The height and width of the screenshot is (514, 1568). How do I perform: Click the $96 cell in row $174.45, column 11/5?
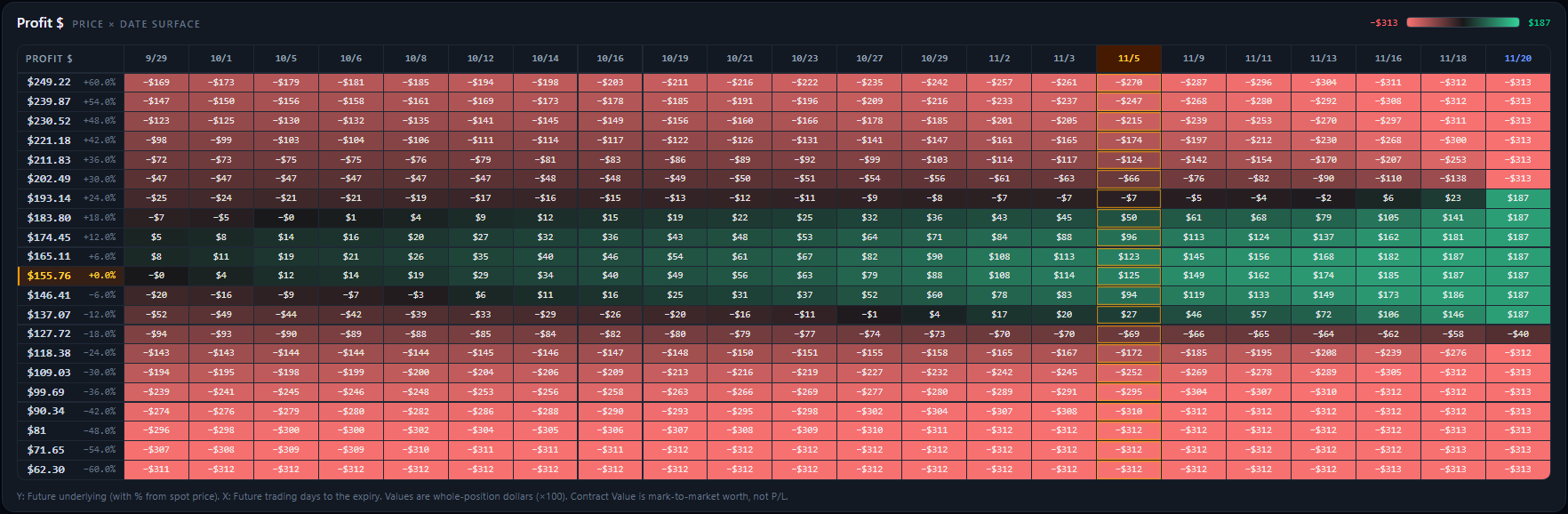(1129, 237)
